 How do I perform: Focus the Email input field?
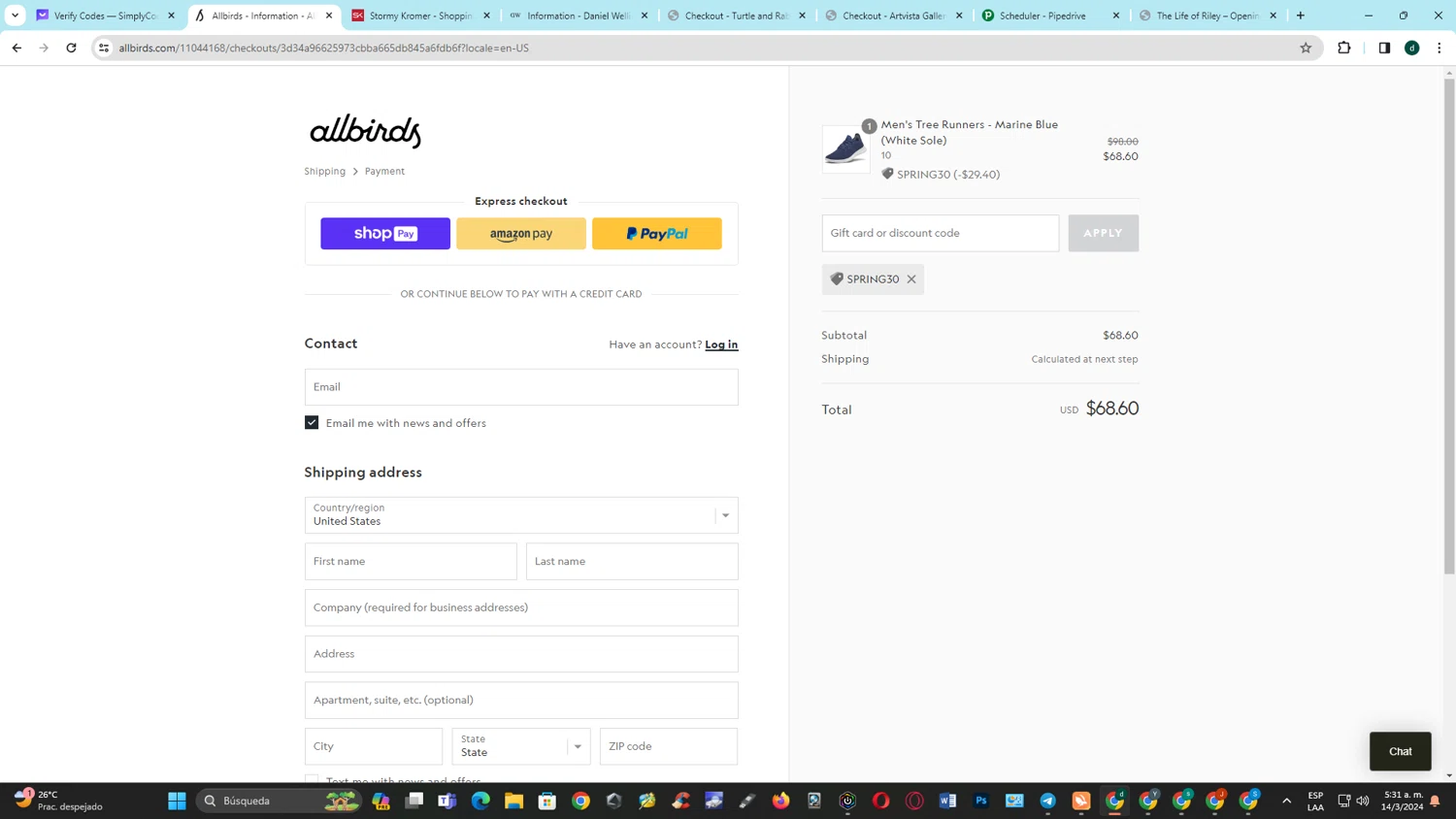521,387
